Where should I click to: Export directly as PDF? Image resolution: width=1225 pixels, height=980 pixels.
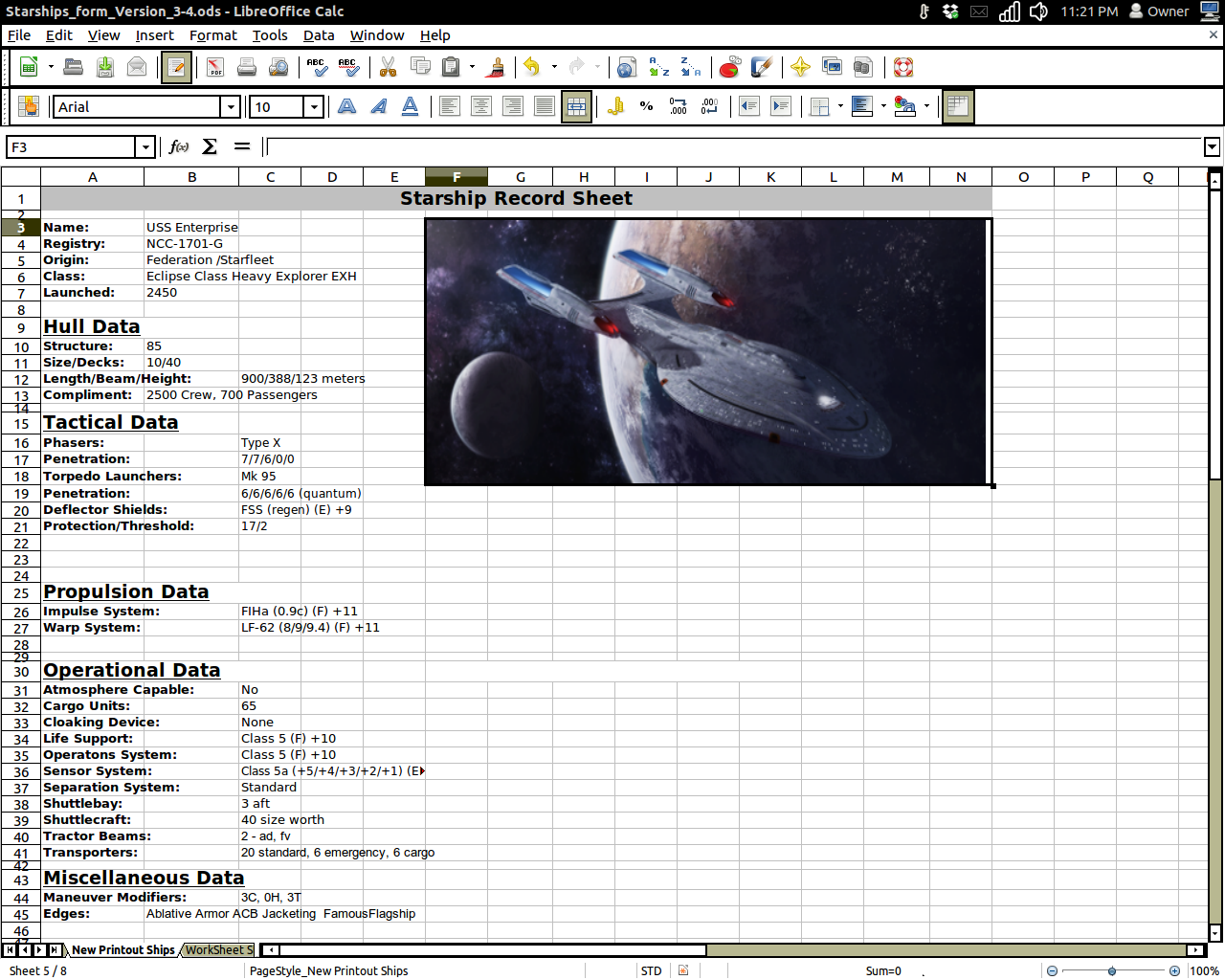point(215,67)
